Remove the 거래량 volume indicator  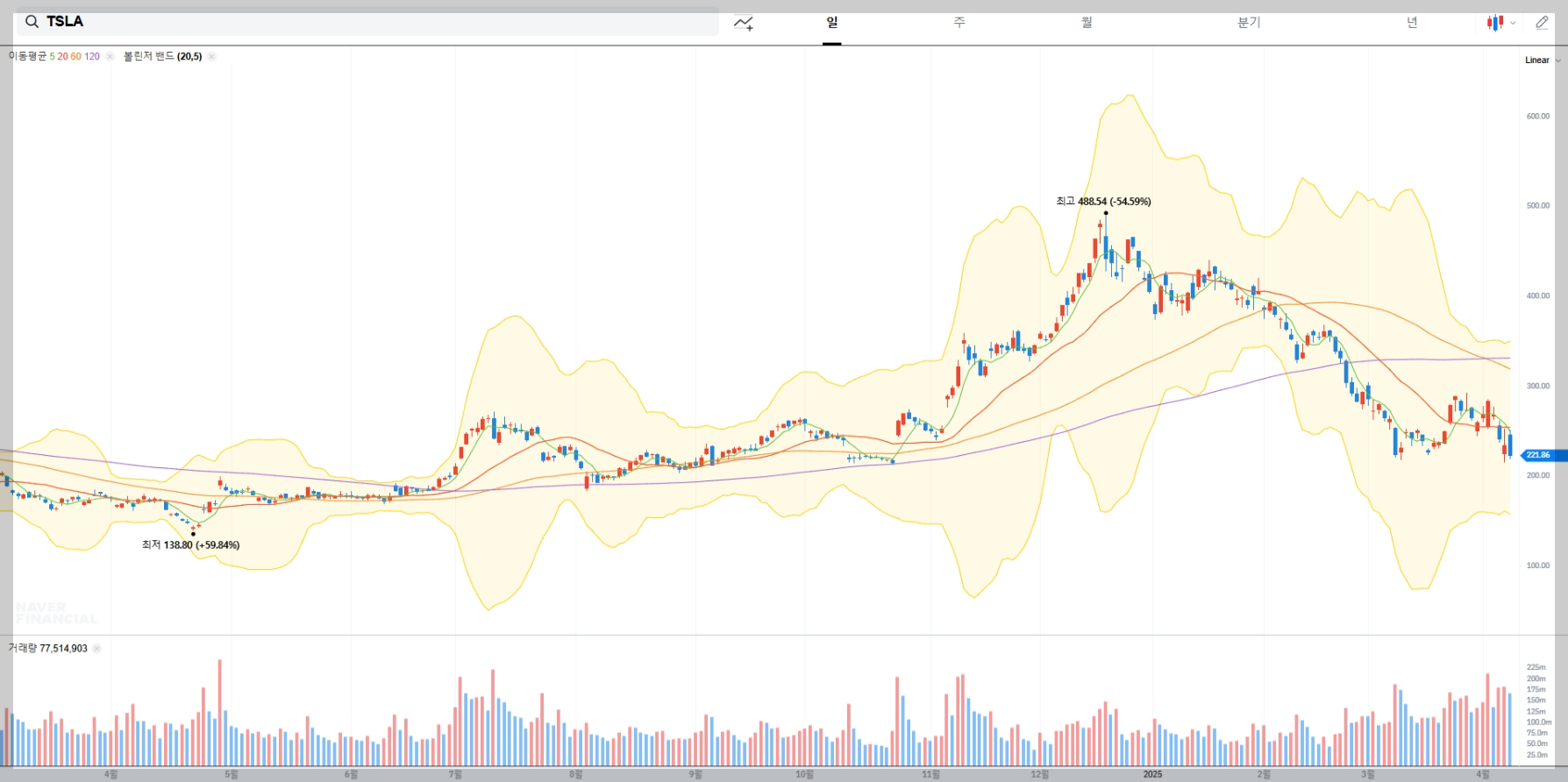(x=96, y=649)
